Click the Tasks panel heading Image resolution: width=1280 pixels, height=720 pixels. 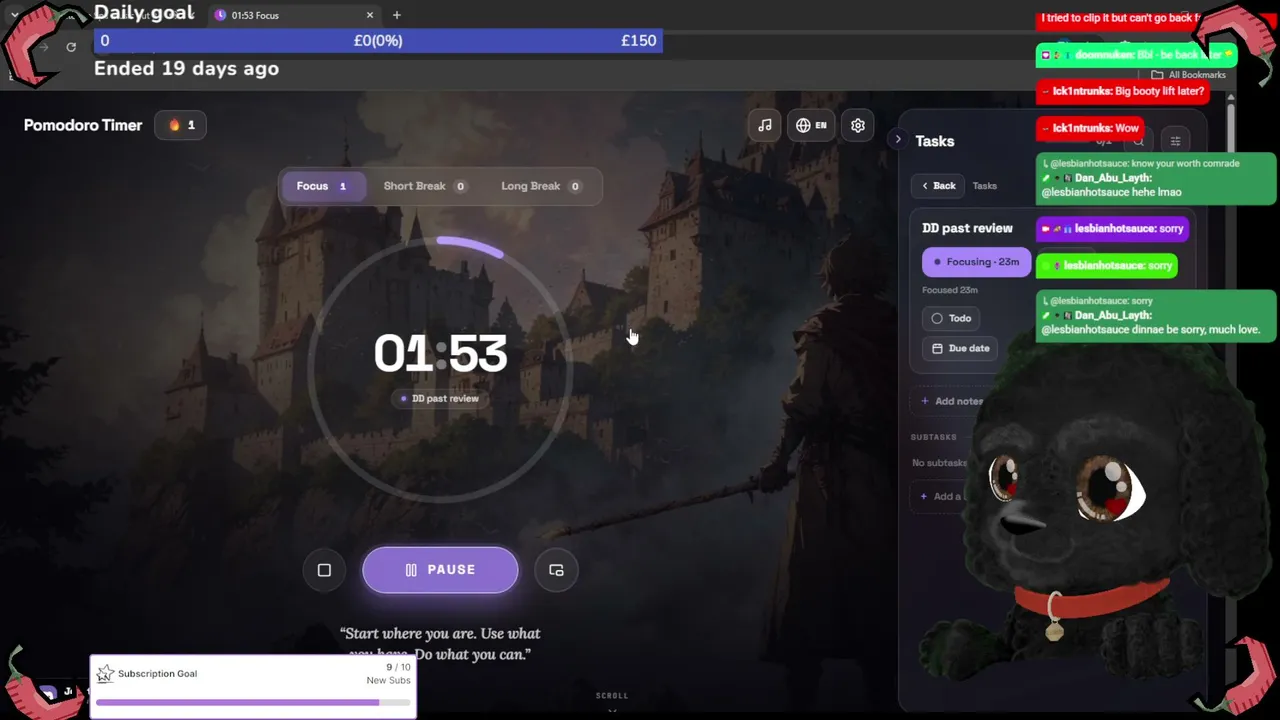[935, 141]
